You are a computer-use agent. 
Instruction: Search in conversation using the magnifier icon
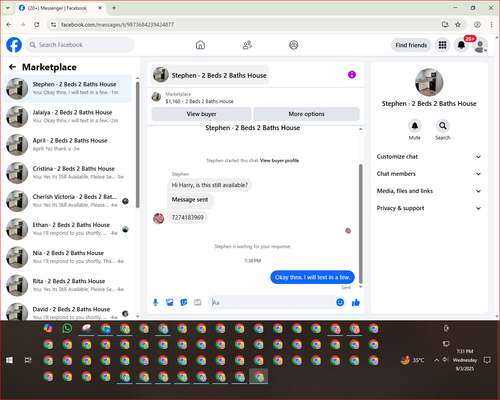pos(443,126)
